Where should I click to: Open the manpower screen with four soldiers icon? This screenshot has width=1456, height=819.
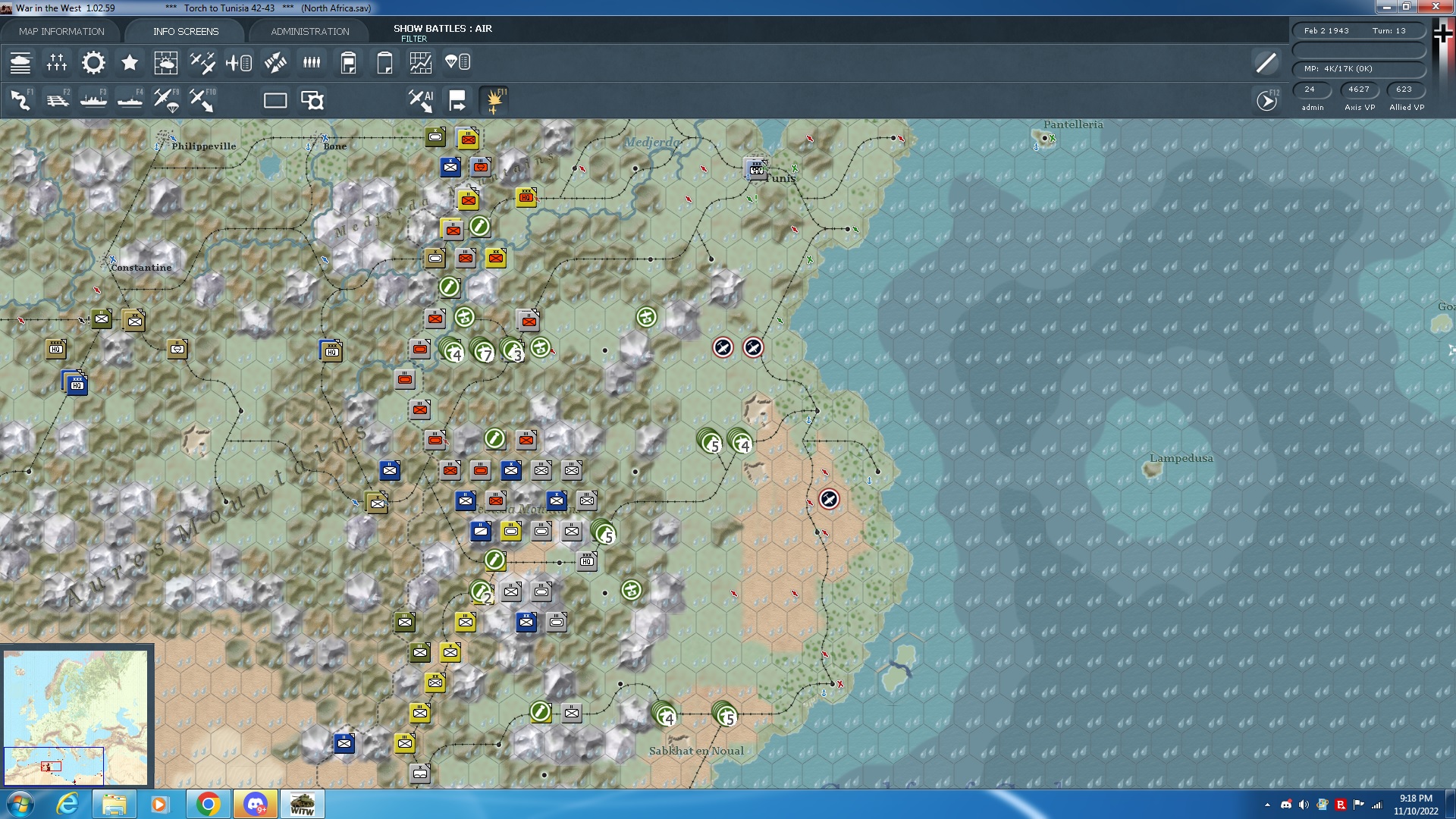pos(311,63)
